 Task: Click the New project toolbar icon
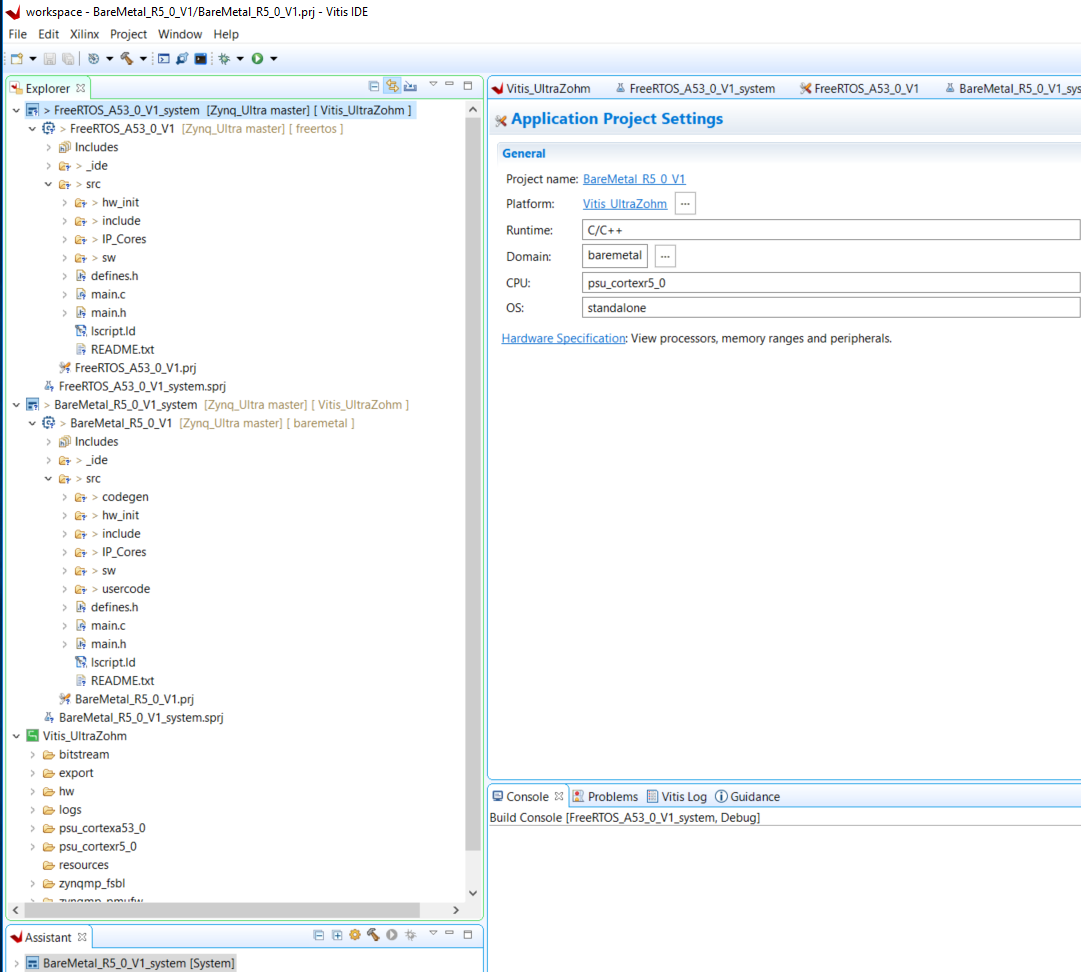click(16, 59)
